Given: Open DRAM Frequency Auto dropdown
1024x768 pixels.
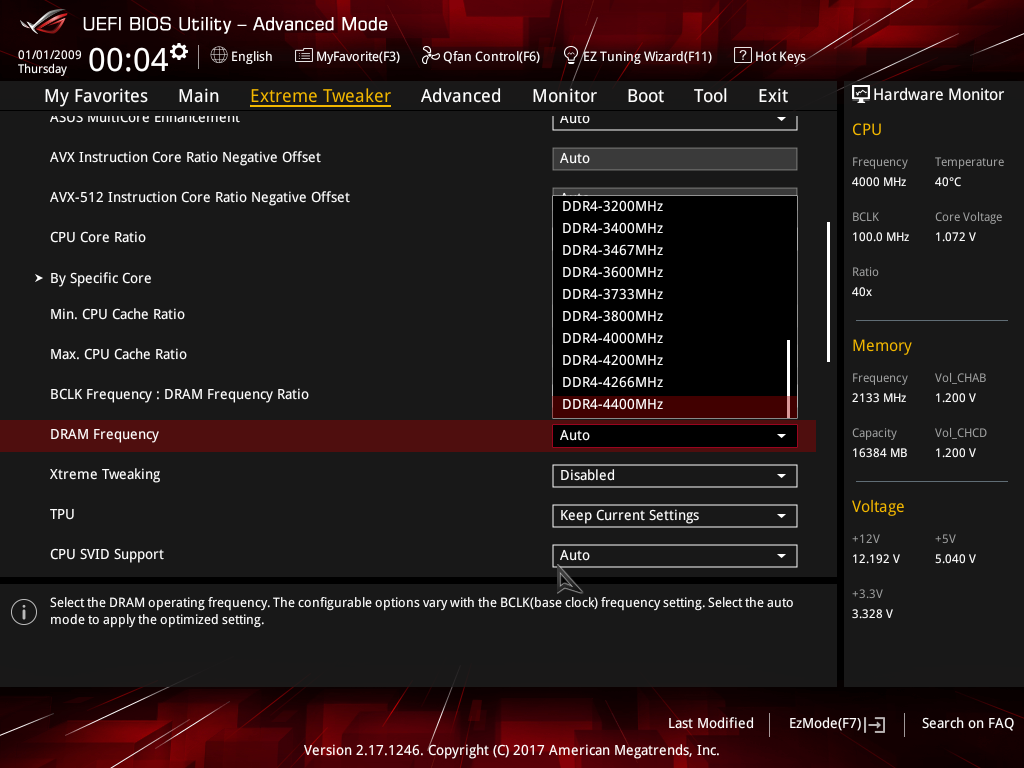Looking at the screenshot, I should point(675,436).
